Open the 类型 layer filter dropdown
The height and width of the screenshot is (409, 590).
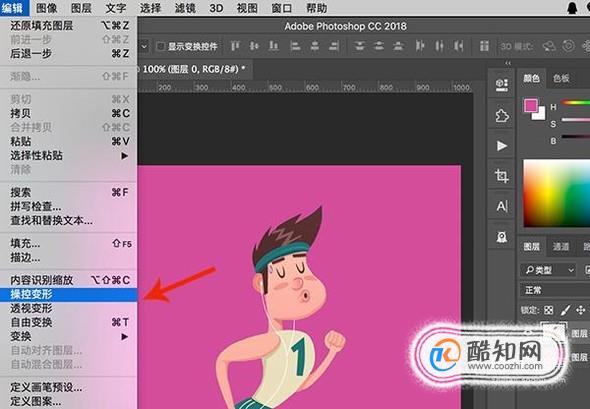pyautogui.click(x=549, y=270)
